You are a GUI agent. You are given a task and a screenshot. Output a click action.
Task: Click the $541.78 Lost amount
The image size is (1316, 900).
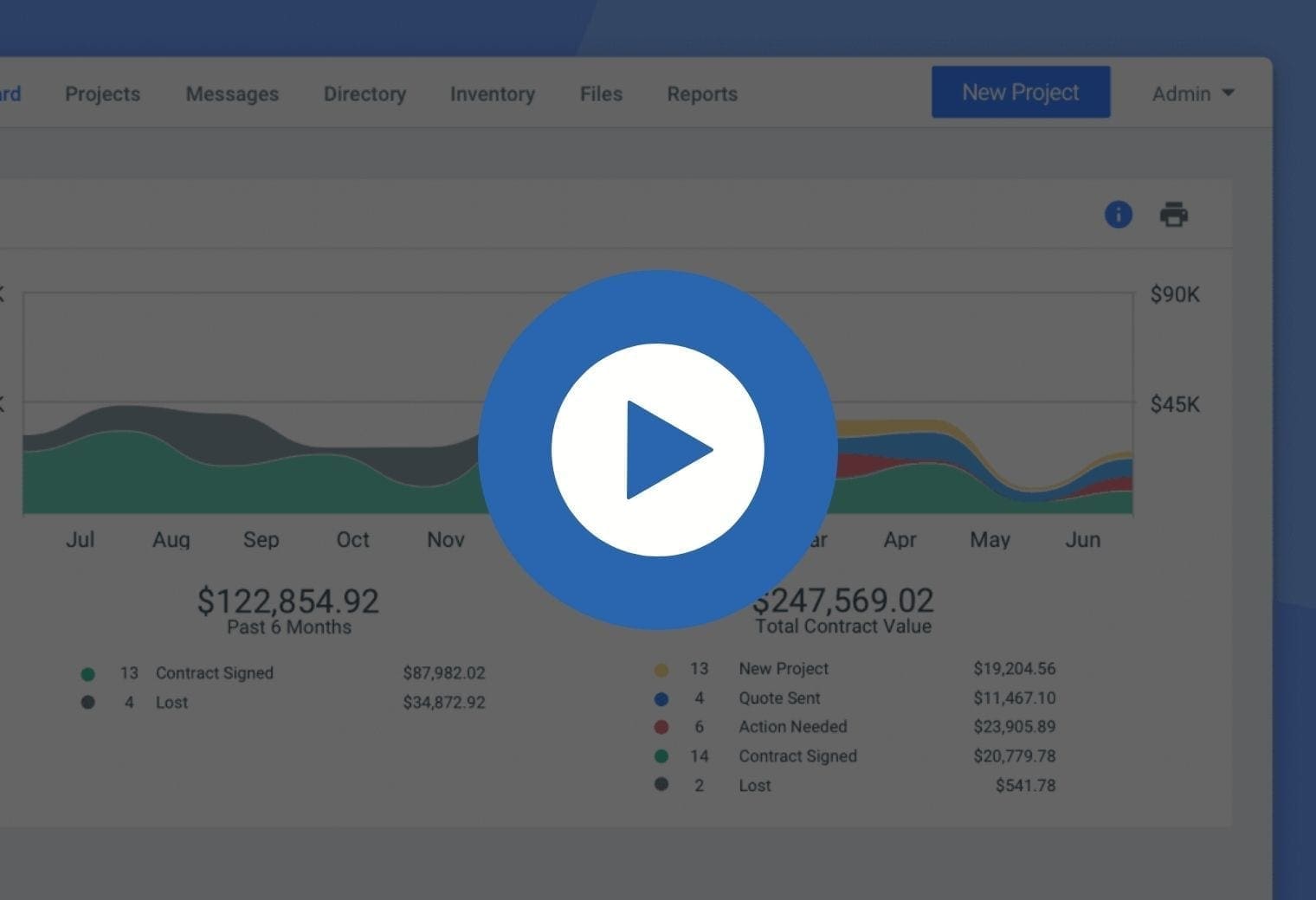tap(1026, 786)
